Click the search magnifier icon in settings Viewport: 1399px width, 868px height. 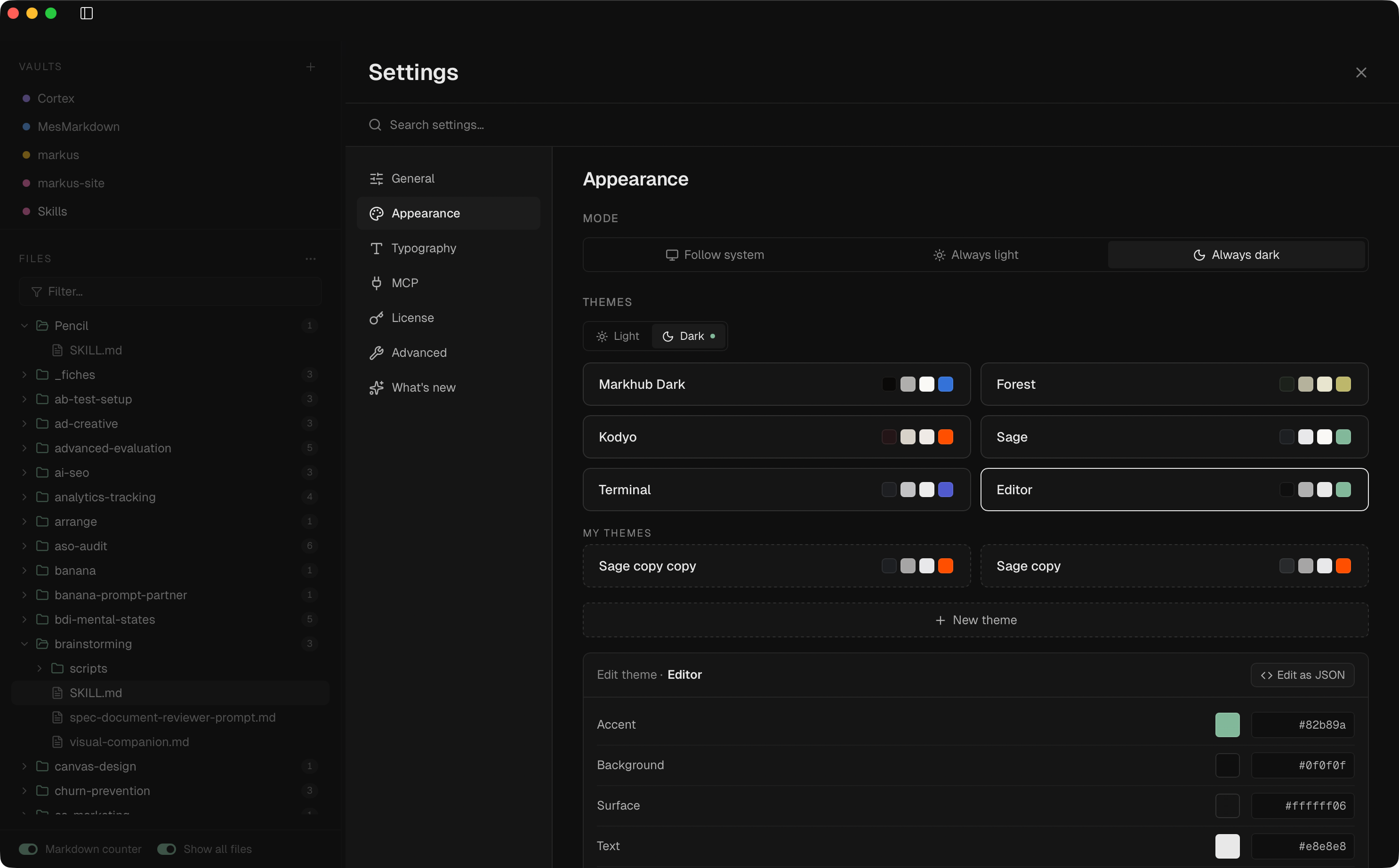click(375, 125)
